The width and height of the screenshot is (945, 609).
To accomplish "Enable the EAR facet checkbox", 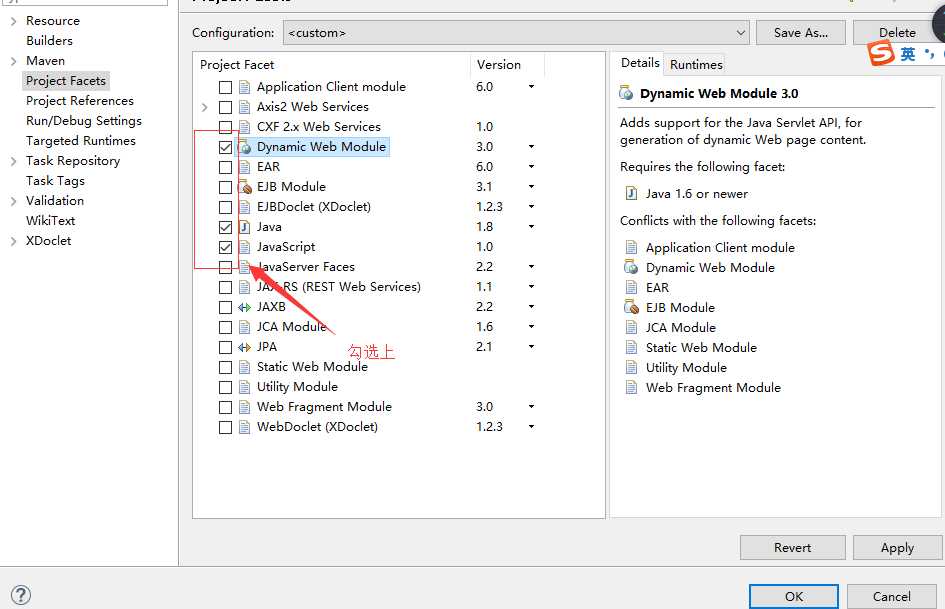I will (225, 167).
